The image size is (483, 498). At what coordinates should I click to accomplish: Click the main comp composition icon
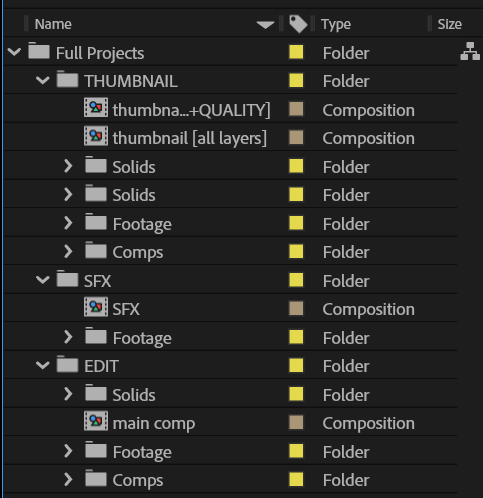click(96, 421)
